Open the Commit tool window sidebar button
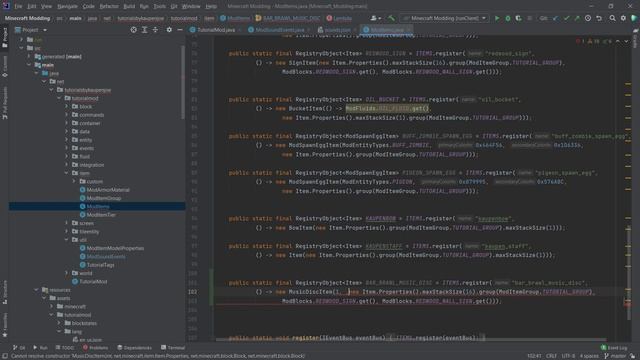Screen dimensions: 640x360 click(x=4, y=67)
